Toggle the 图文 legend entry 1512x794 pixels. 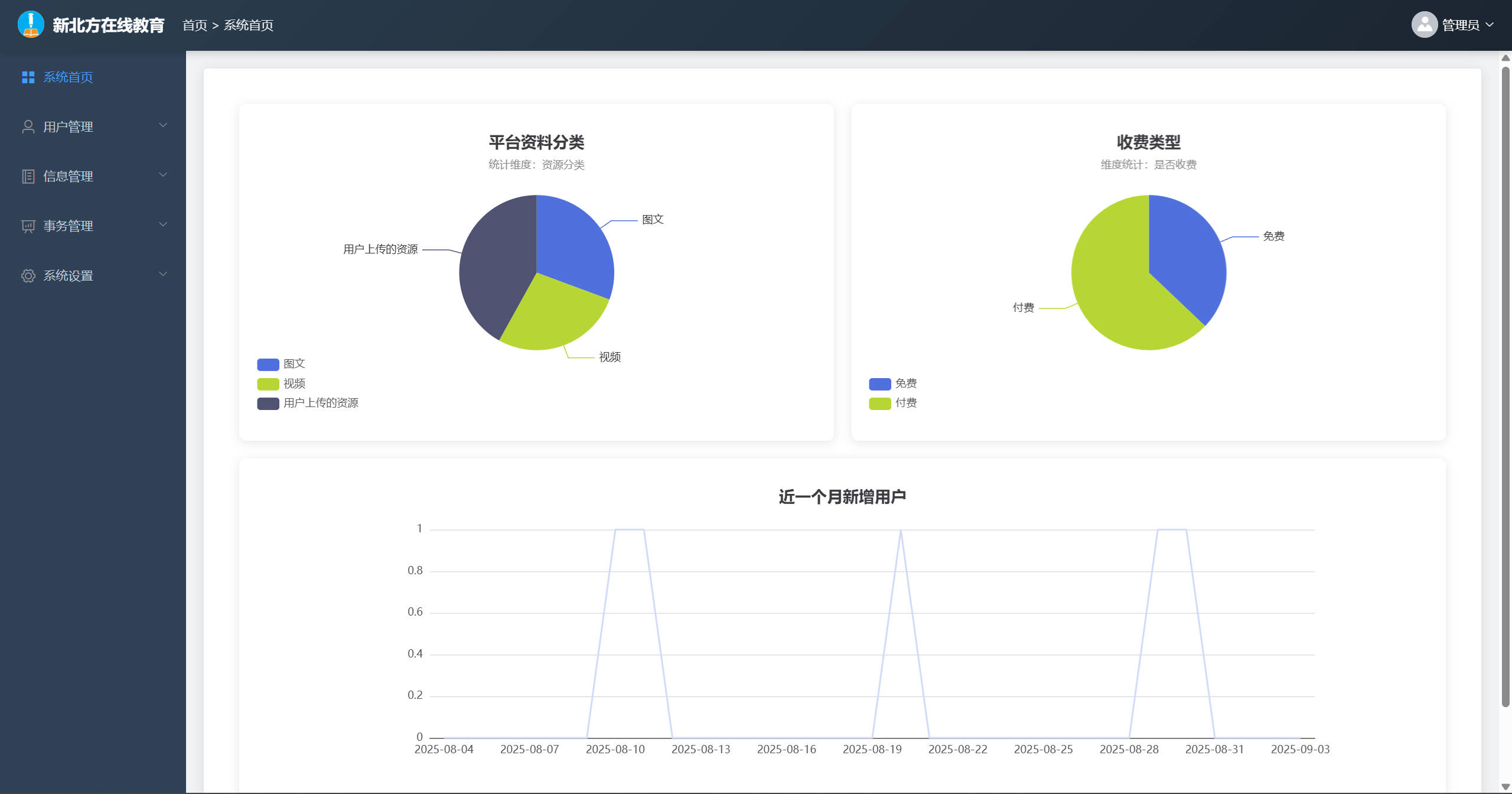[x=281, y=364]
